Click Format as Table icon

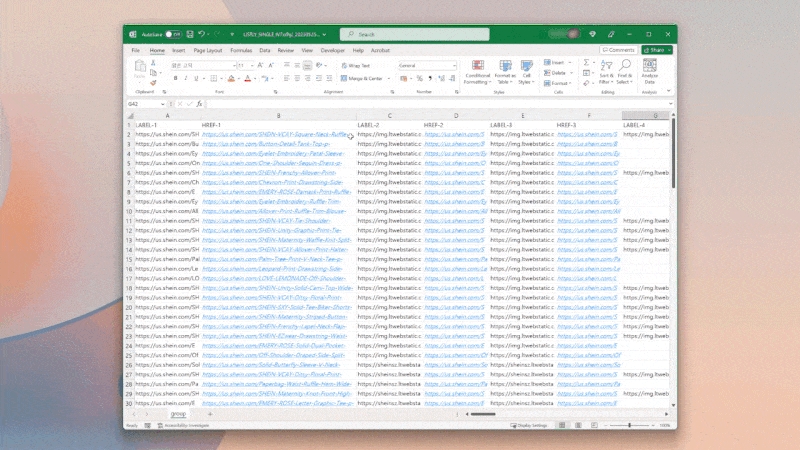[505, 72]
